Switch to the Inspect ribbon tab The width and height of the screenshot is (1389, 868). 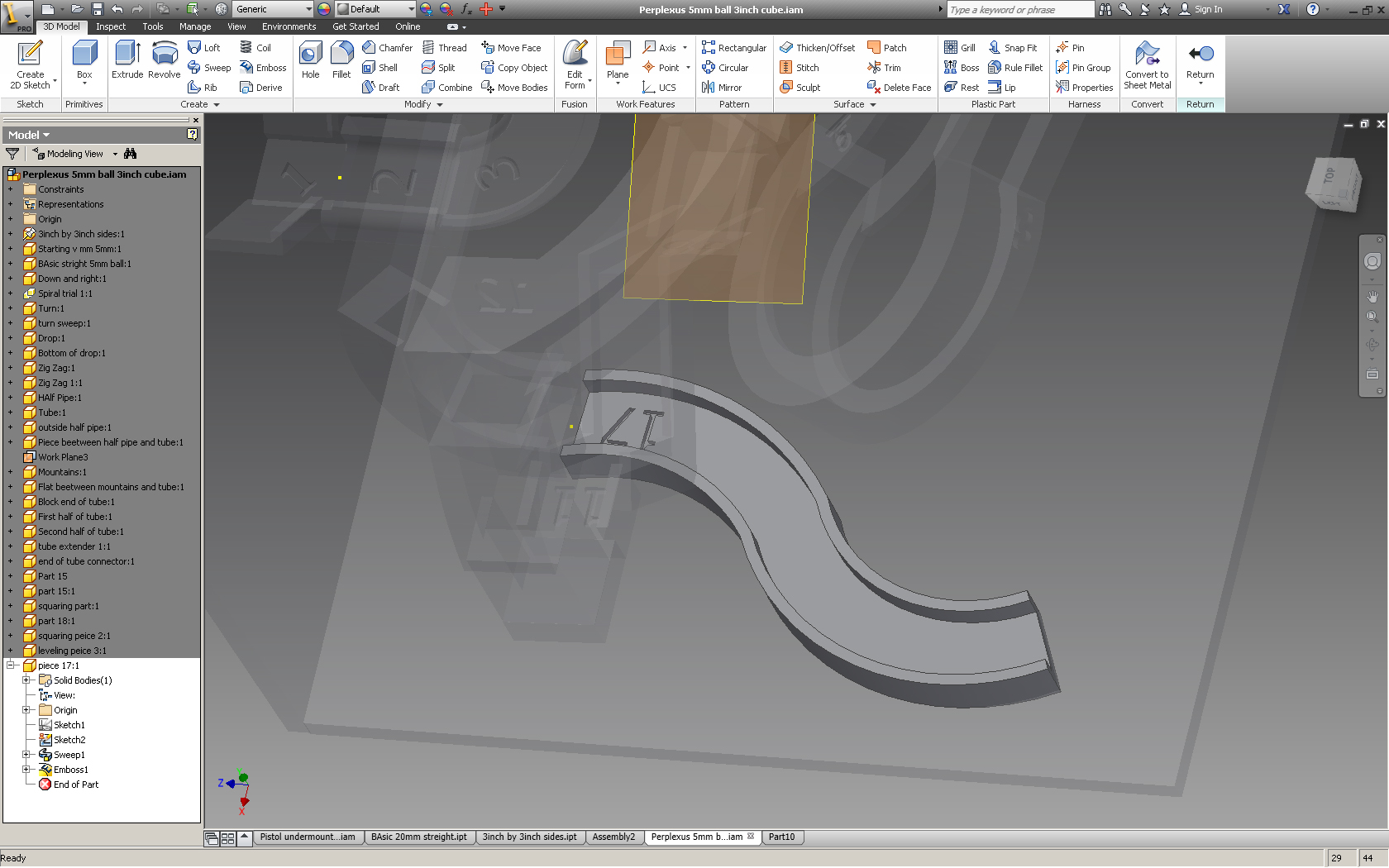[111, 26]
